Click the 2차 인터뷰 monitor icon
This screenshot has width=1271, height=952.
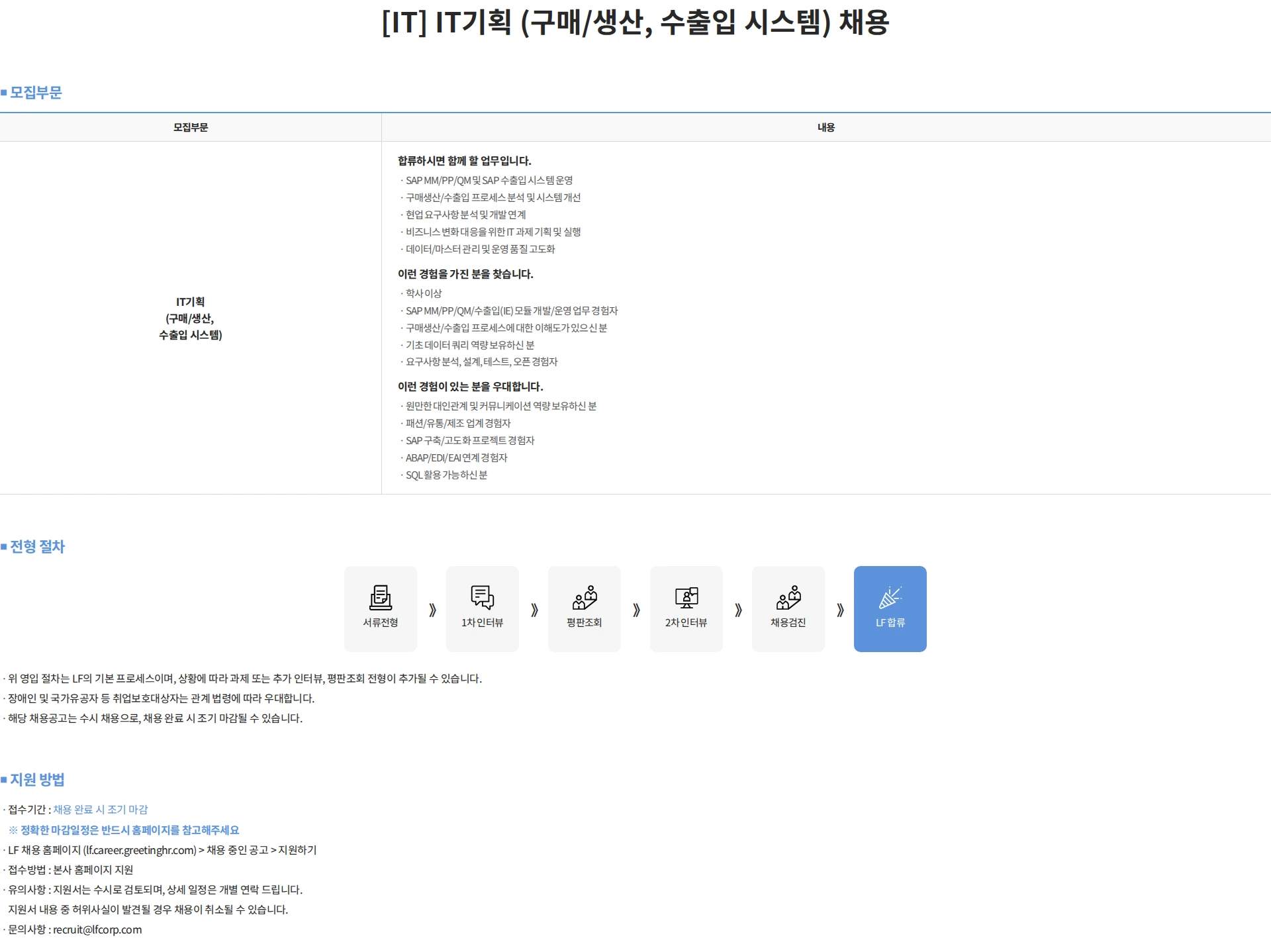pos(686,597)
